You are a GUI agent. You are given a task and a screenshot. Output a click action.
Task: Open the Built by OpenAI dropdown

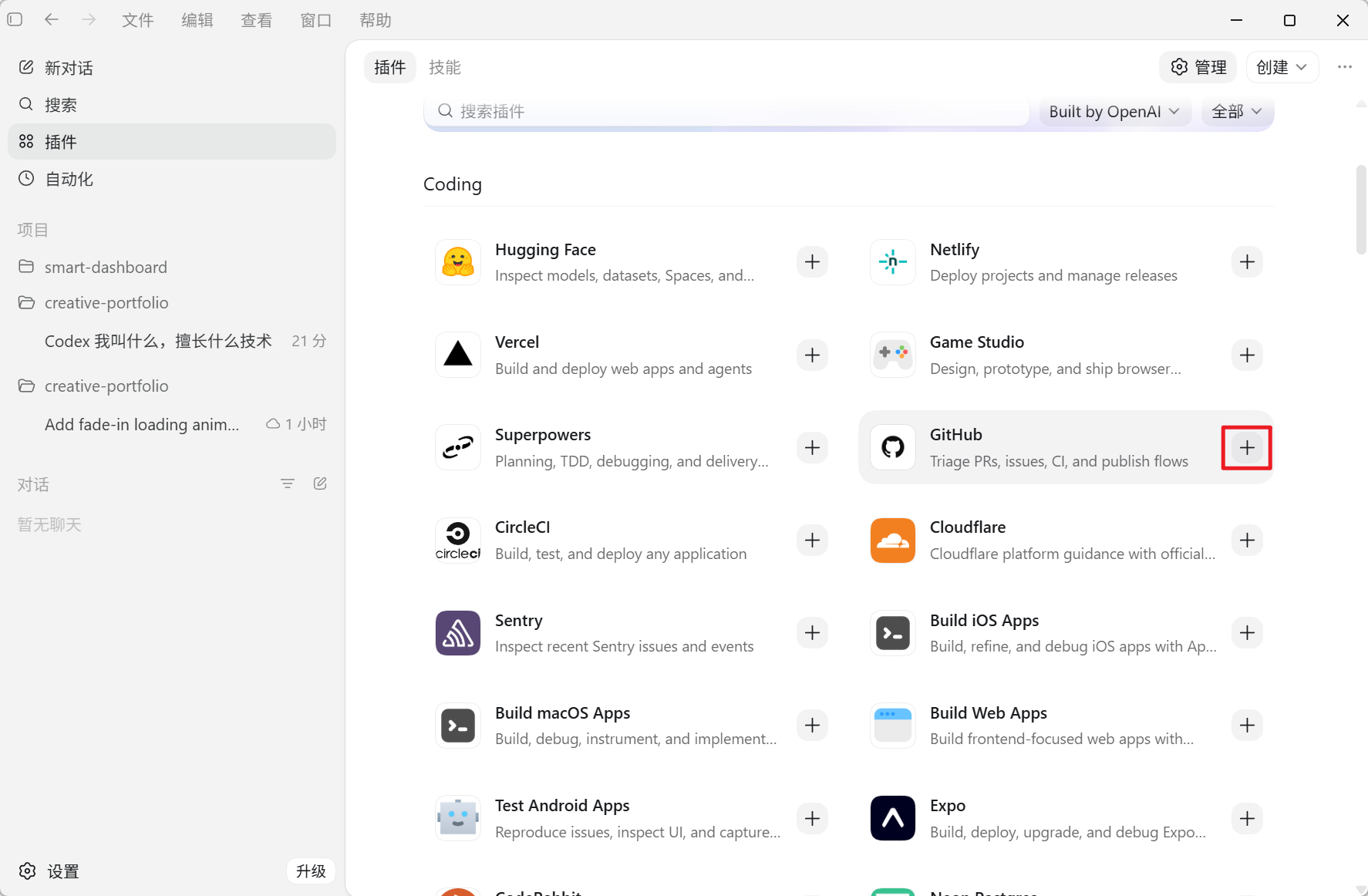click(1114, 112)
